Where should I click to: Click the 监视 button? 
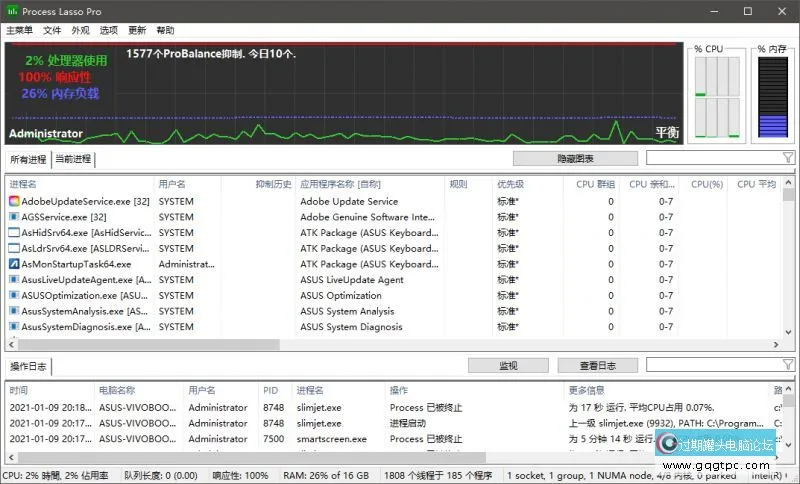click(508, 365)
